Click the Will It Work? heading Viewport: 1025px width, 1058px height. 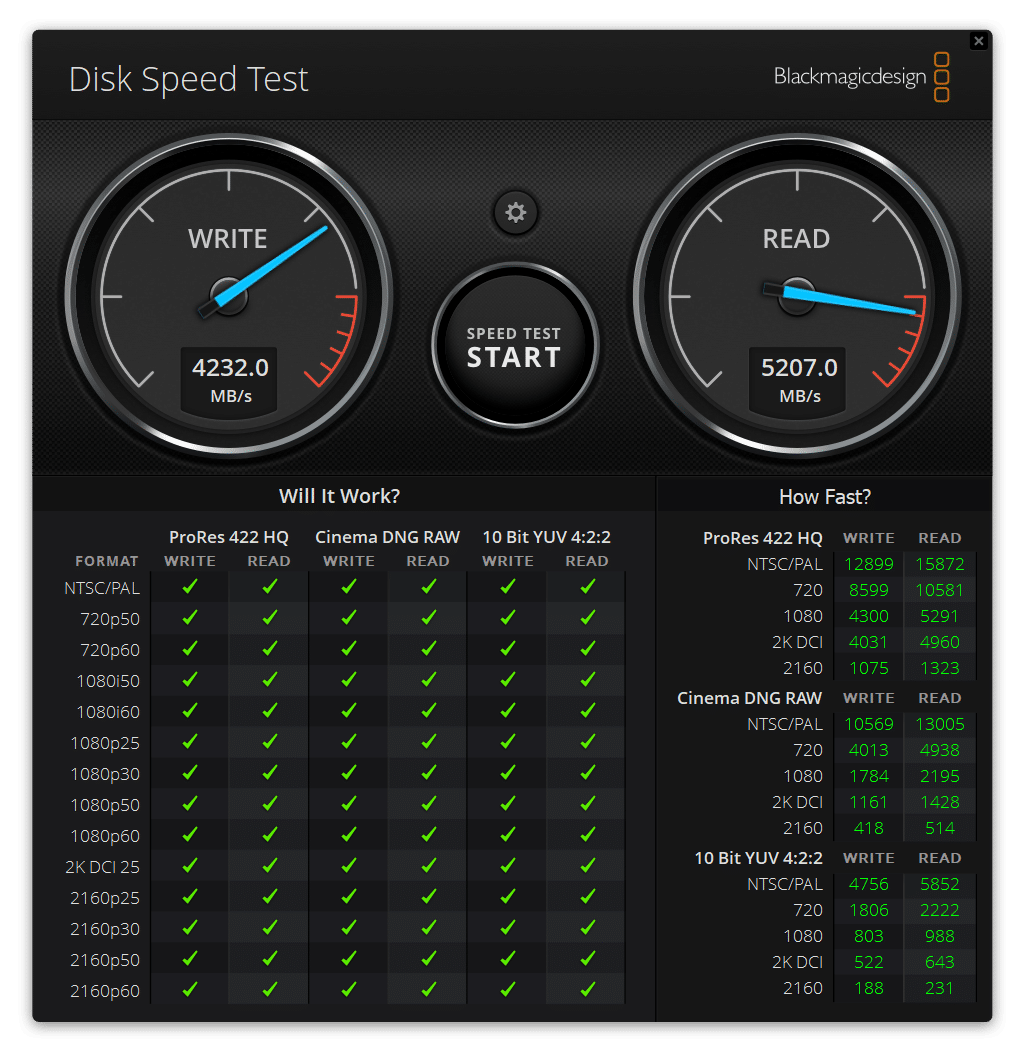pyautogui.click(x=339, y=496)
